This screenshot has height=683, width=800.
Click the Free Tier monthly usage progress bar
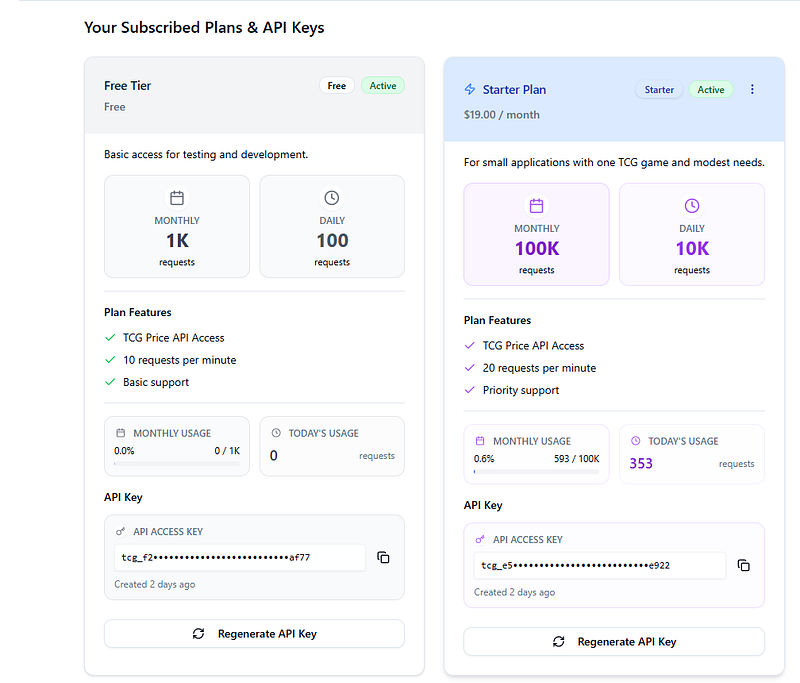(x=177, y=464)
